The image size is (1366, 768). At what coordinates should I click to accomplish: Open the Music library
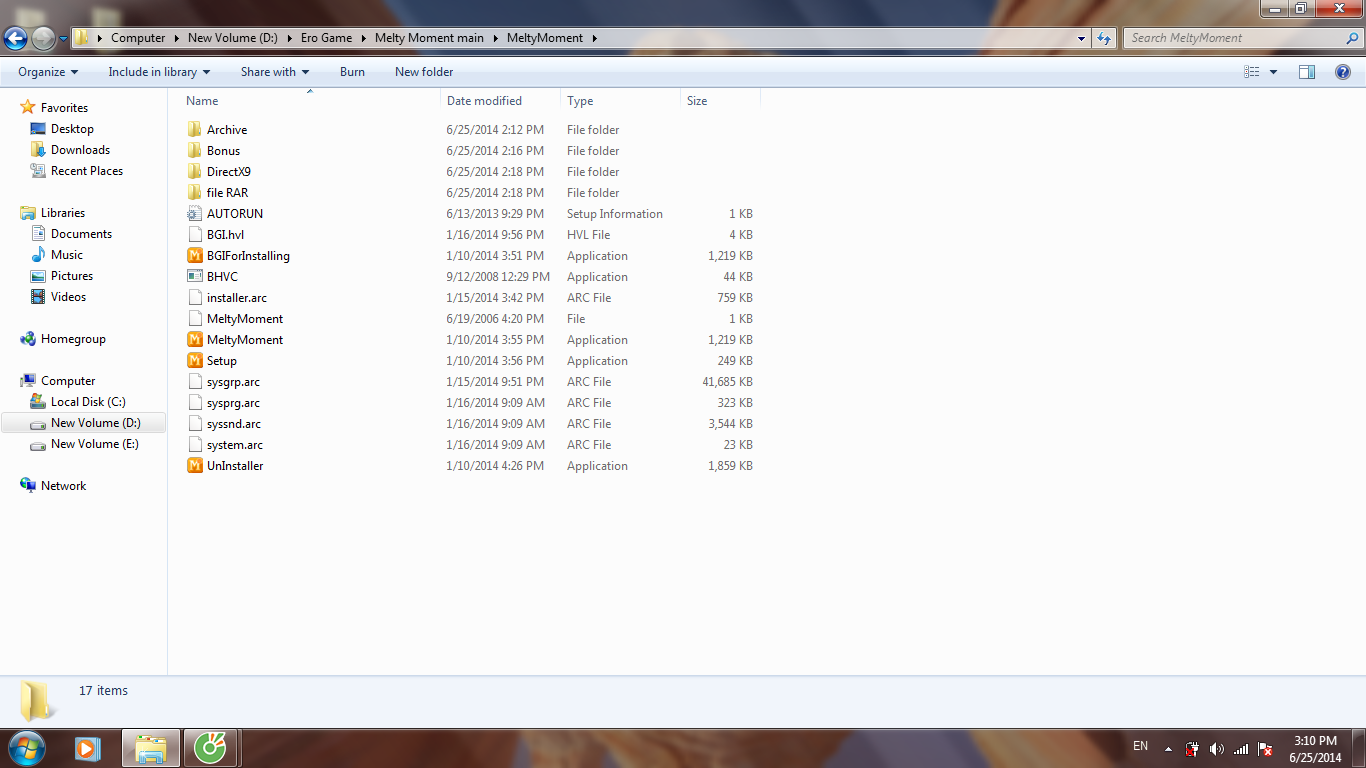pos(67,255)
